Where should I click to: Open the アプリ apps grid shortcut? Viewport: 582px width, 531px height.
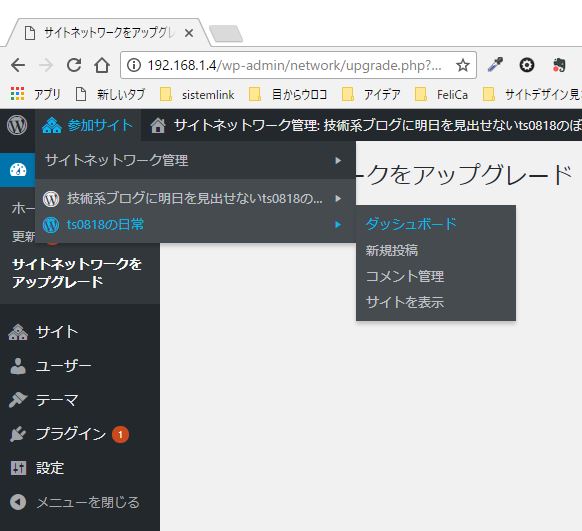coord(36,94)
